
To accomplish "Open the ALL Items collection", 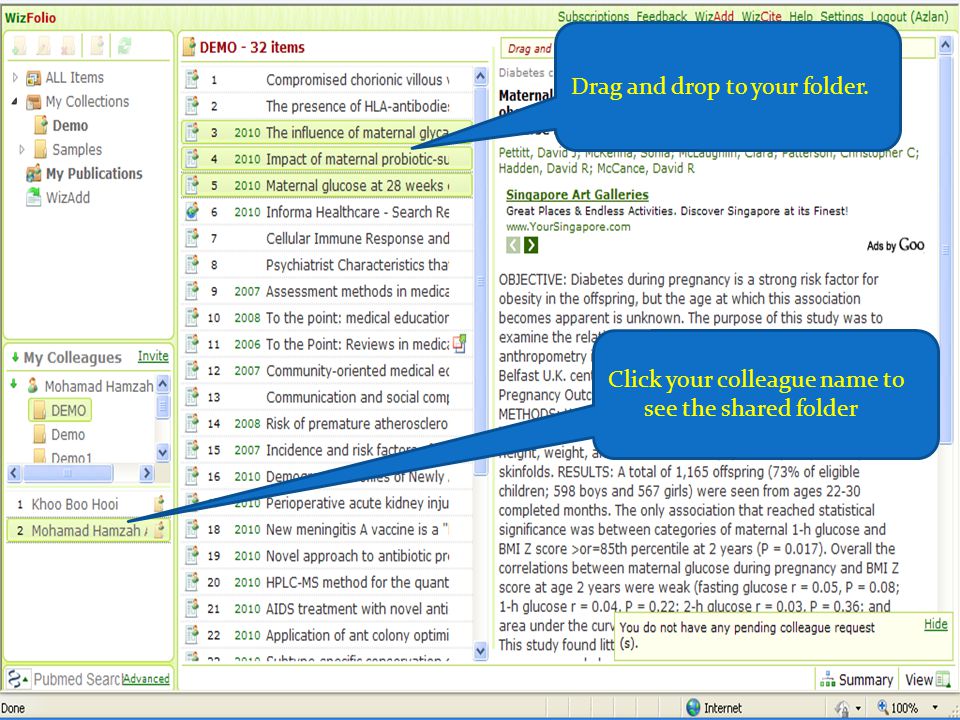I will [74, 78].
